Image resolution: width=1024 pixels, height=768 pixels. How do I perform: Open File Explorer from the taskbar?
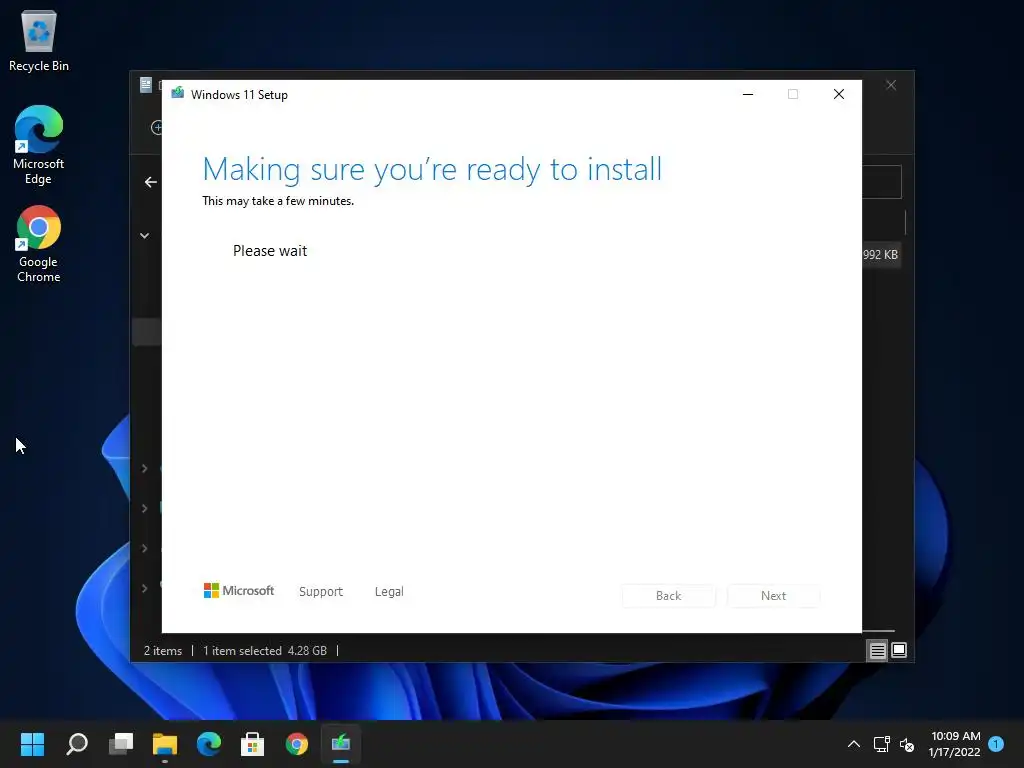tap(165, 744)
